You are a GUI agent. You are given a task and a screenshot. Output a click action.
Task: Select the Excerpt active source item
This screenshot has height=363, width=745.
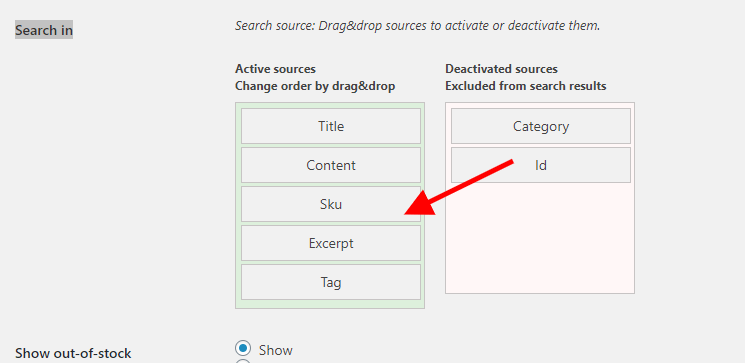tap(331, 243)
